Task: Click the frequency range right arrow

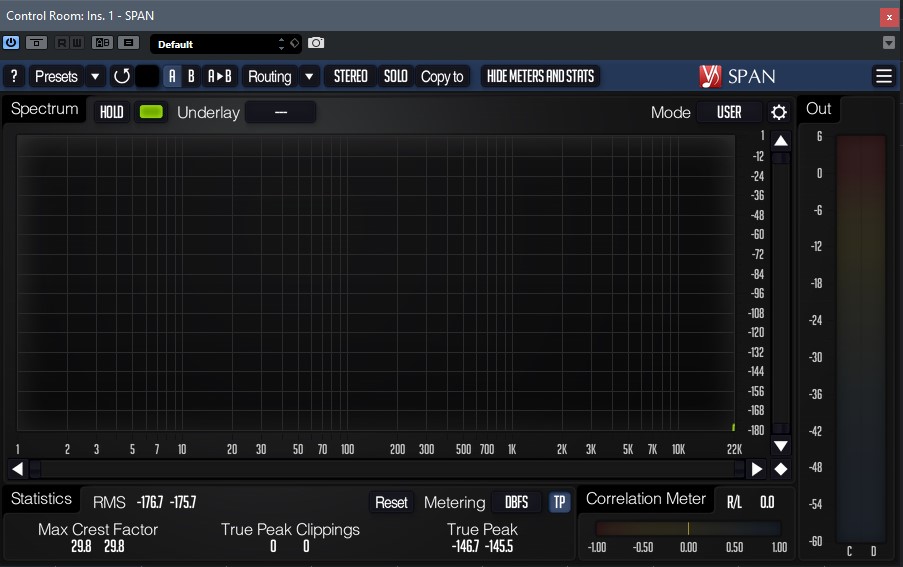Action: tap(757, 469)
